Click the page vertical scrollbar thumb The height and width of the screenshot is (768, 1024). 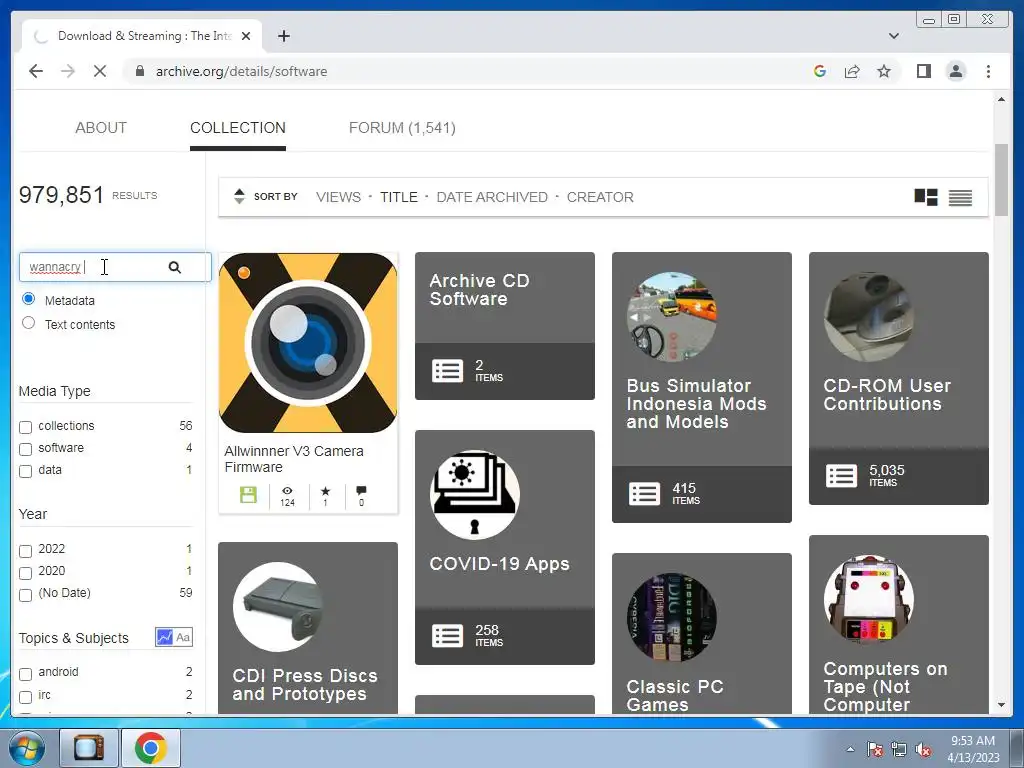click(1001, 180)
